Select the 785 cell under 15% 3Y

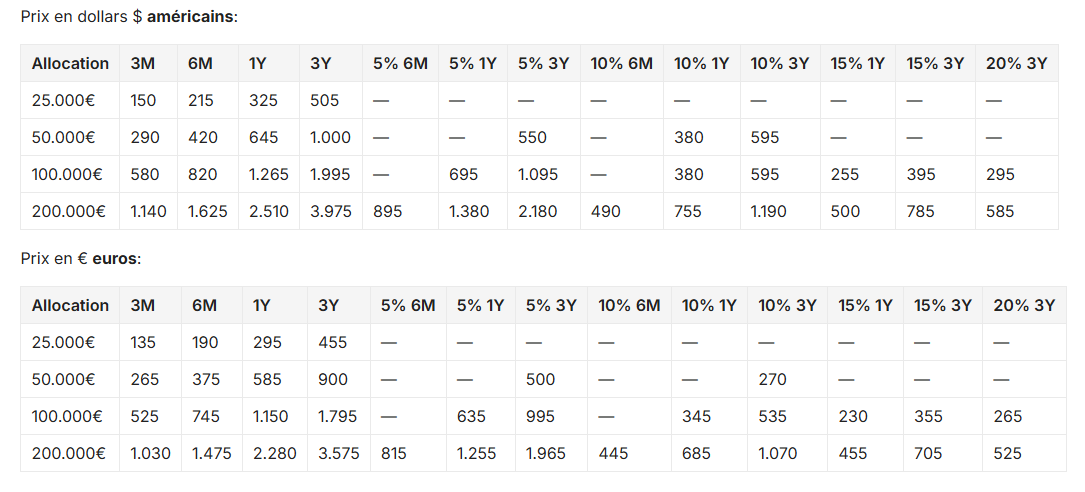click(921, 211)
